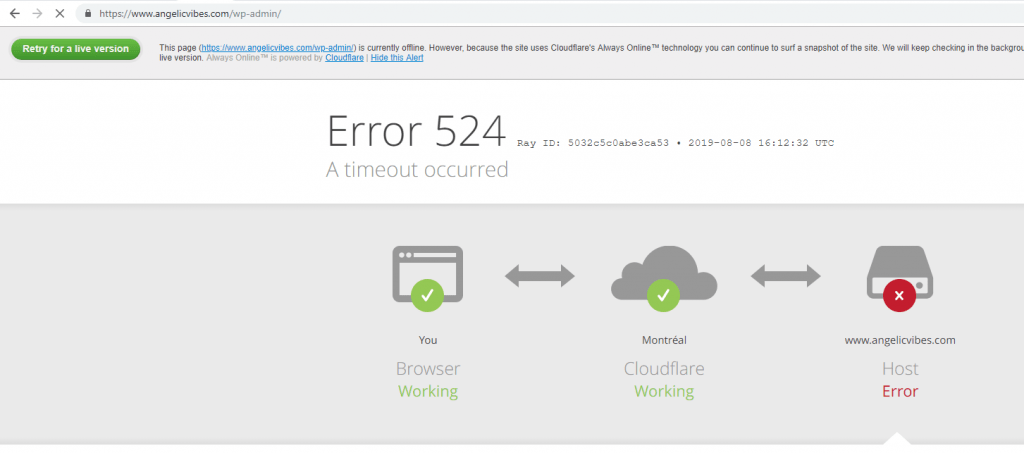Click the green 'Working' under Browser
1024x453 pixels.
(x=428, y=392)
